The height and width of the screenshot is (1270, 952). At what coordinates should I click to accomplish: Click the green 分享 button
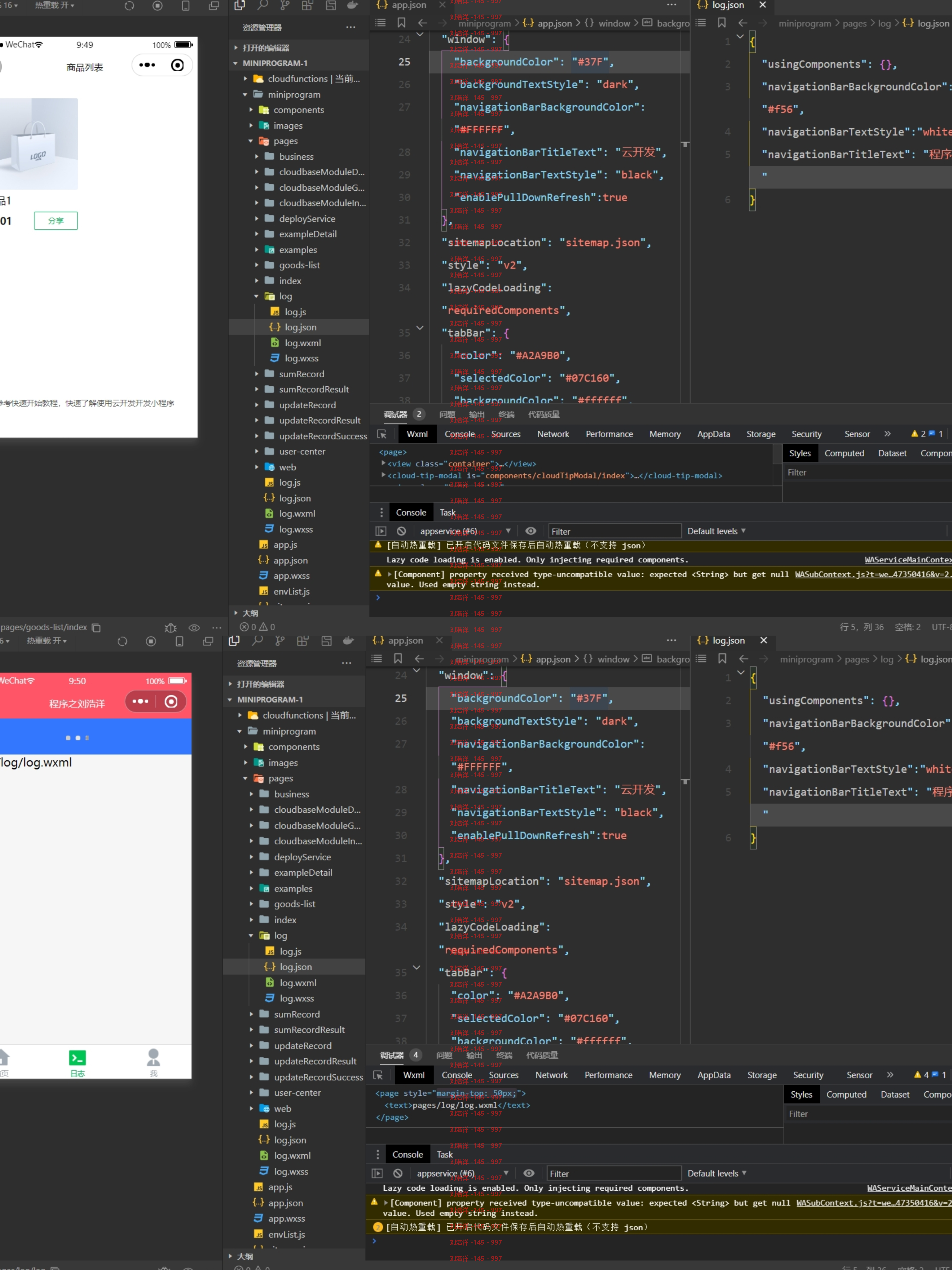pos(56,220)
